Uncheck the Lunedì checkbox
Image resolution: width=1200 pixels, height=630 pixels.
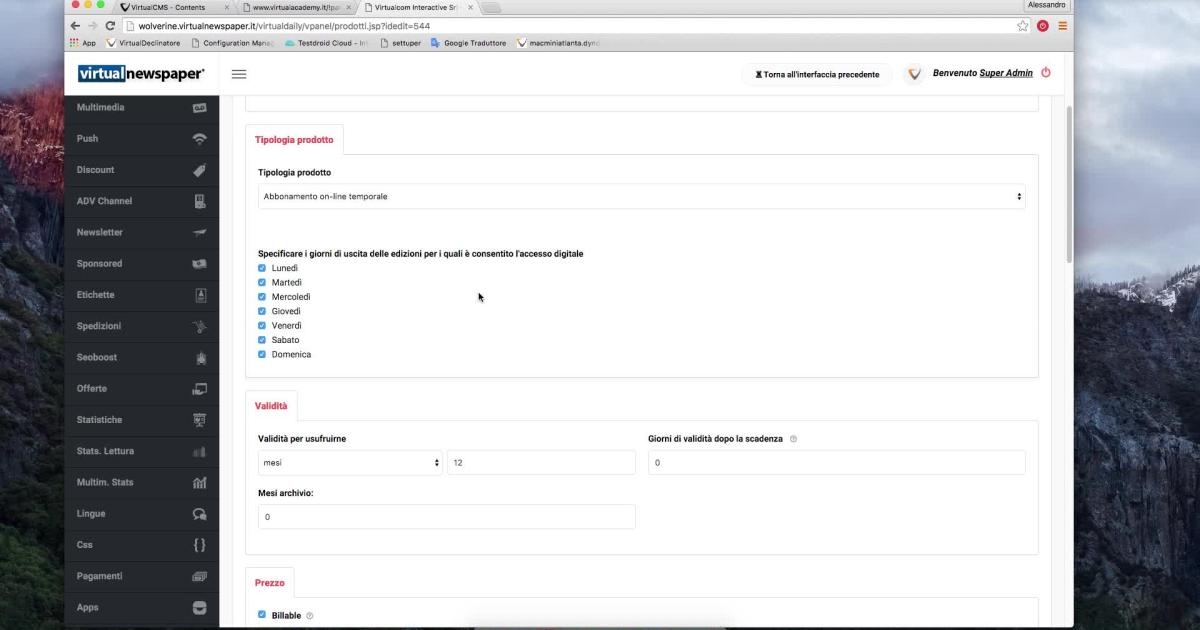[262, 268]
